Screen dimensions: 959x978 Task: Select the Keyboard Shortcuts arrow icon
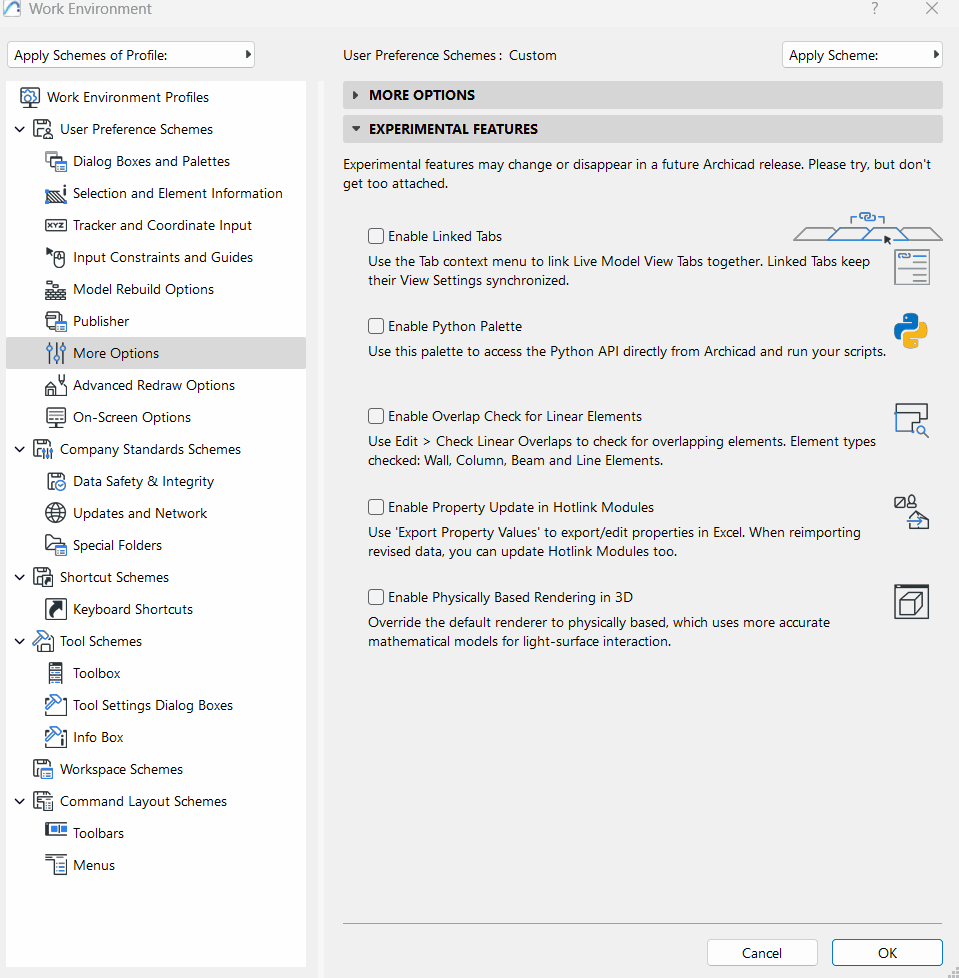coord(55,609)
